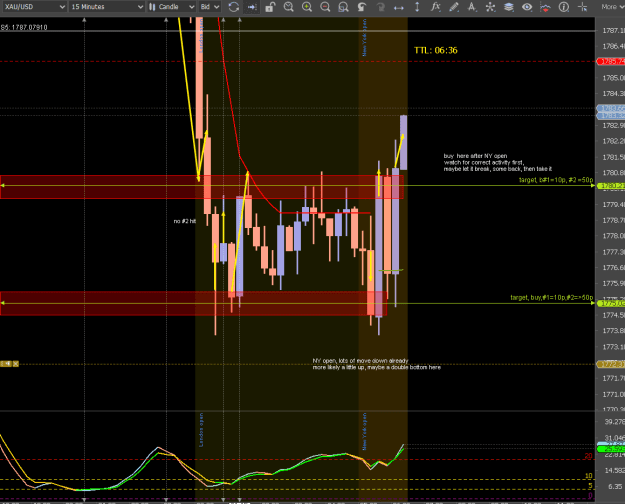Click the 1787.1 price axis label
Screen dimensions: 625x504
pyautogui.click(x=613, y=31)
